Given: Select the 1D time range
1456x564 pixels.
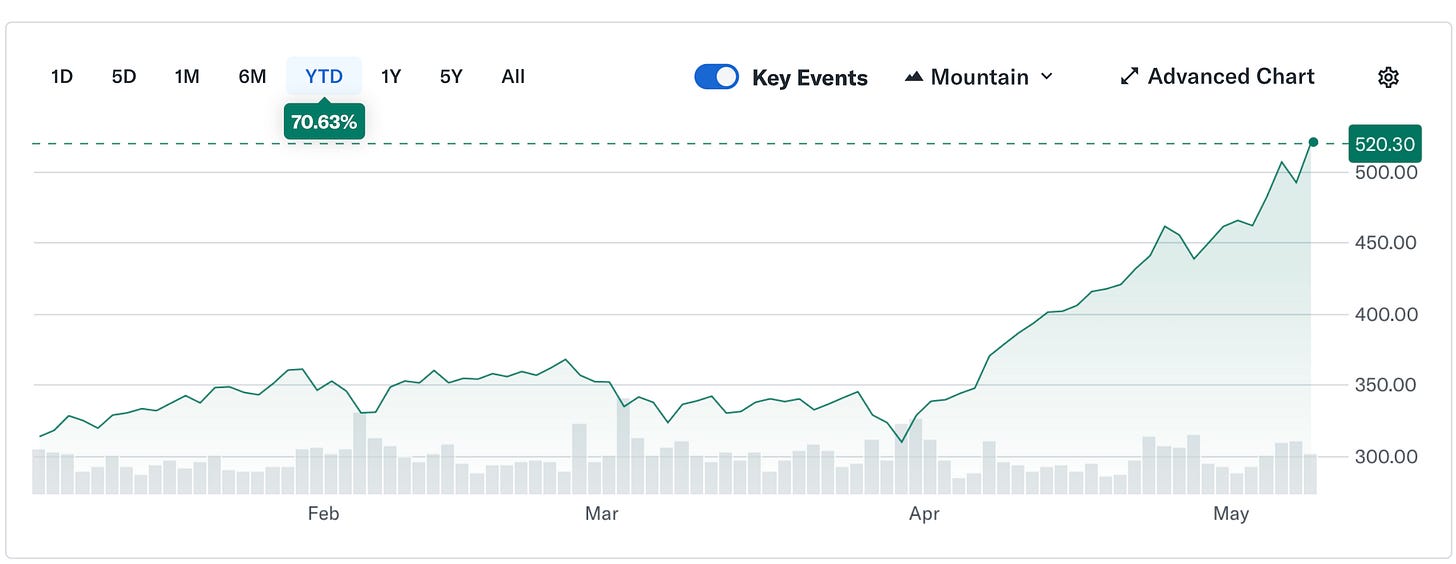Looking at the screenshot, I should coord(62,77).
